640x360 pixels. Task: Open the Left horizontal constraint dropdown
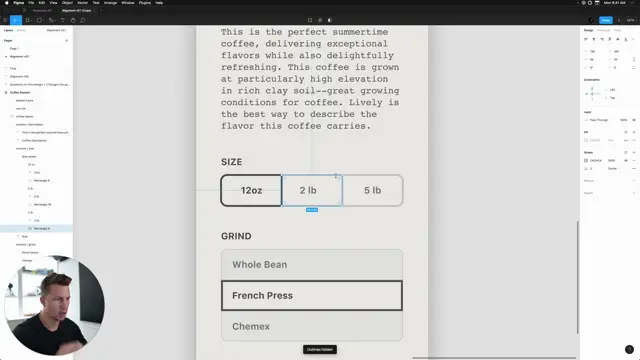pyautogui.click(x=612, y=90)
